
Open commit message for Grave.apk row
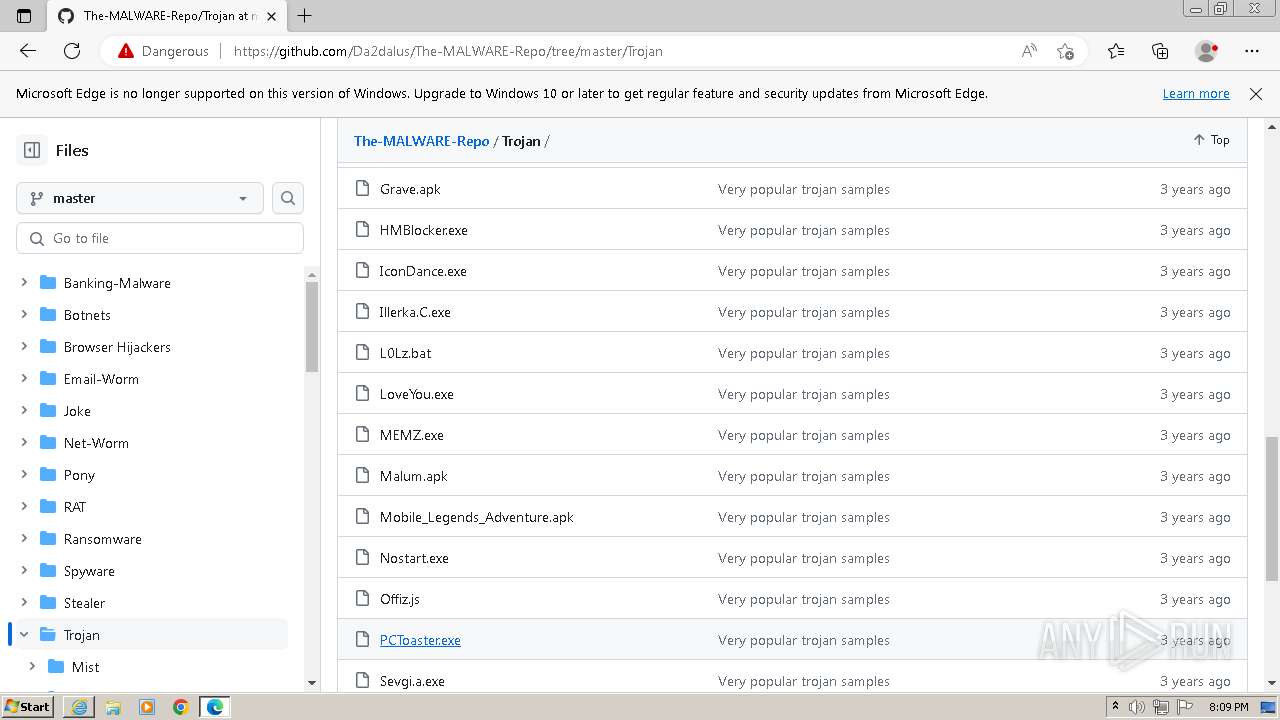(804, 189)
